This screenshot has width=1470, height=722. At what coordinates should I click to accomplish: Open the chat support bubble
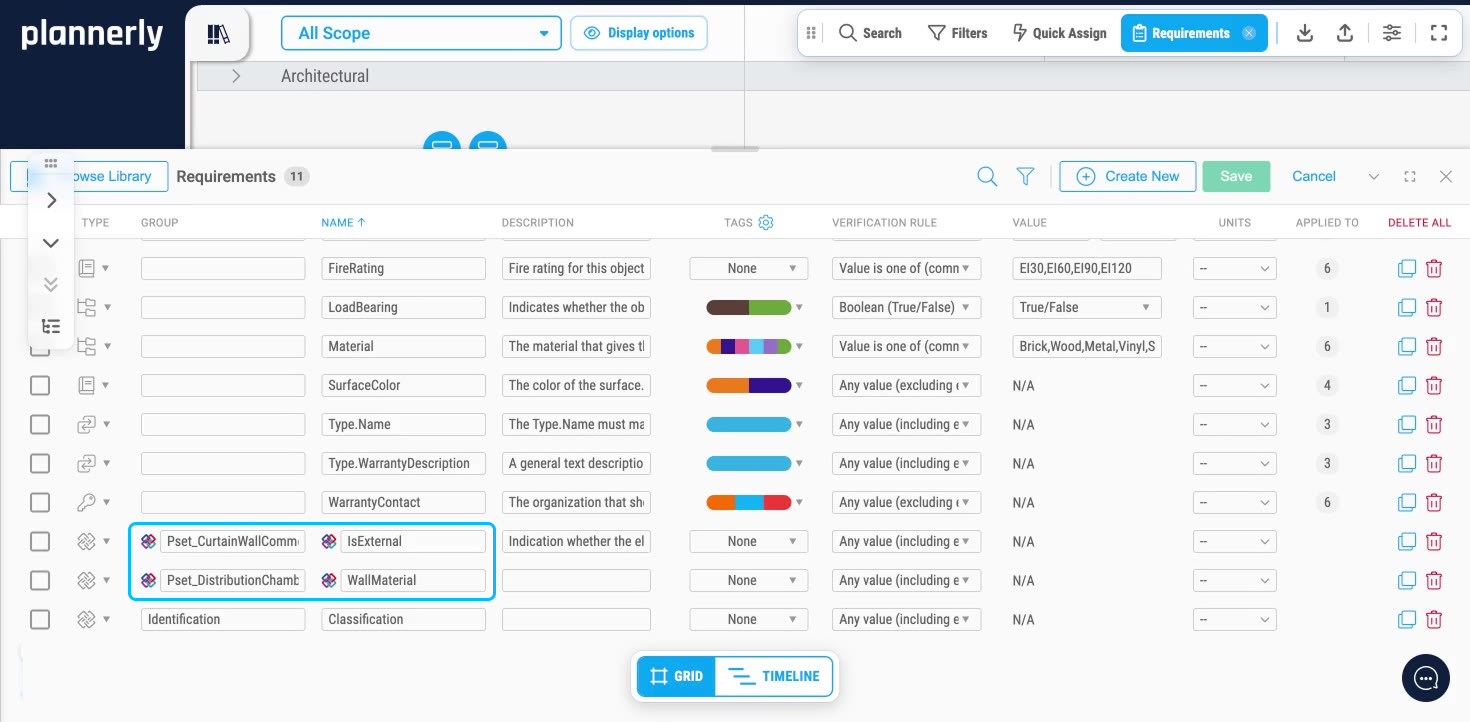pyautogui.click(x=1426, y=678)
